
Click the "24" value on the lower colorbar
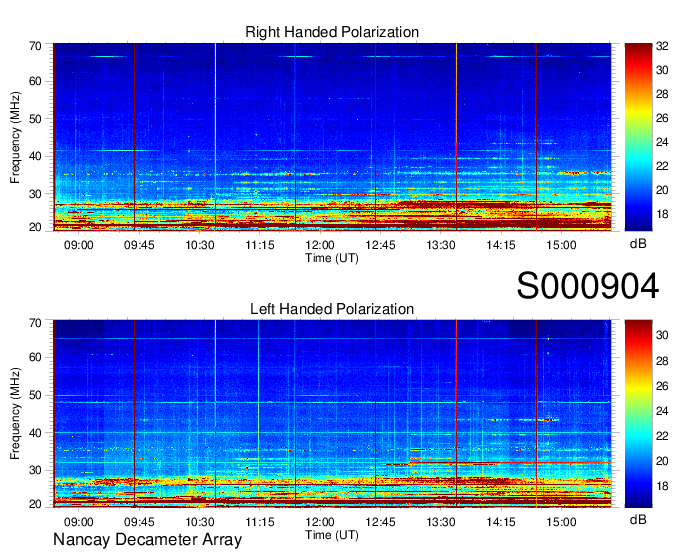point(662,411)
